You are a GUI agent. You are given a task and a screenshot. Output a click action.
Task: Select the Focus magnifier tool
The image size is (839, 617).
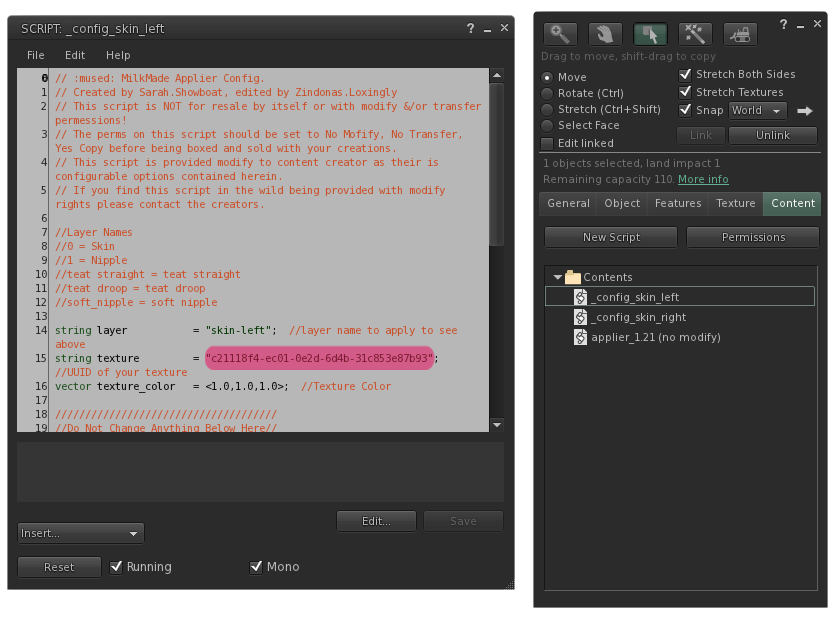click(x=560, y=35)
